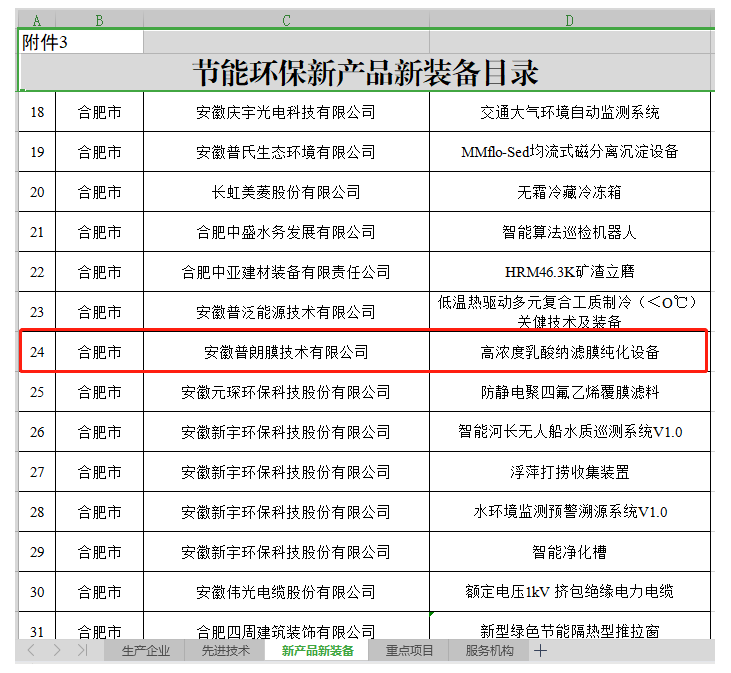Select cell 智能净化槽
Viewport: 731px width, 673px height.
[570, 552]
